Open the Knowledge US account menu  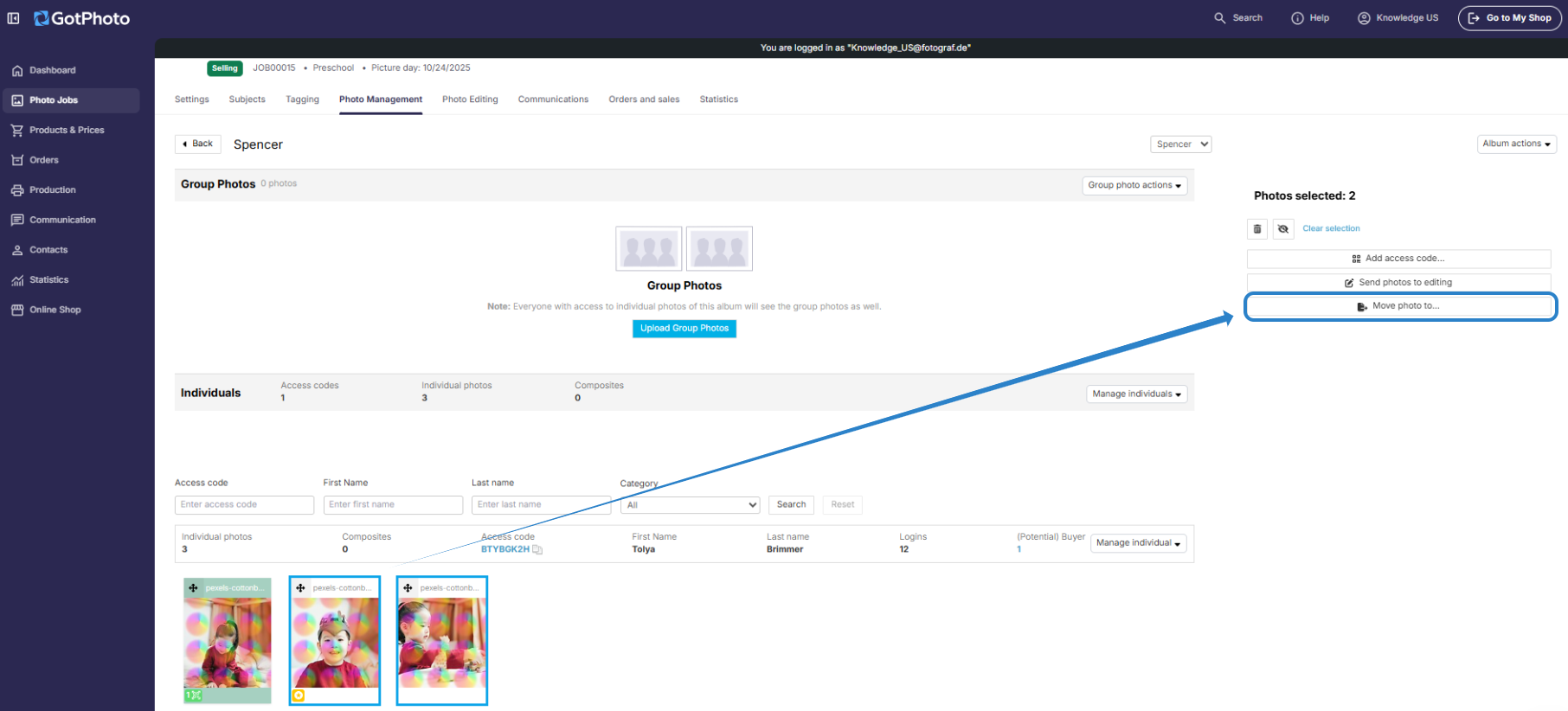[x=1398, y=18]
